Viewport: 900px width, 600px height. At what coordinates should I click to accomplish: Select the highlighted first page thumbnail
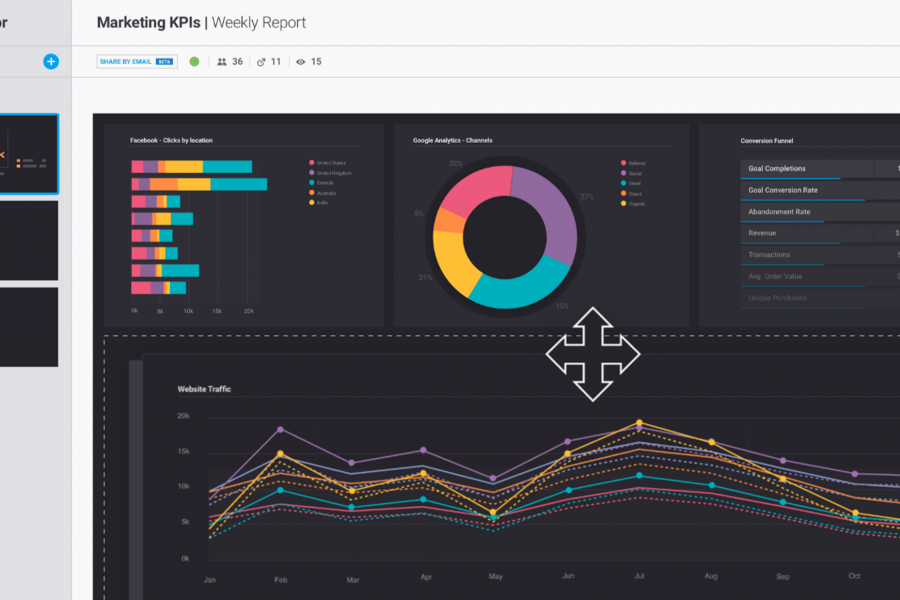(29, 154)
